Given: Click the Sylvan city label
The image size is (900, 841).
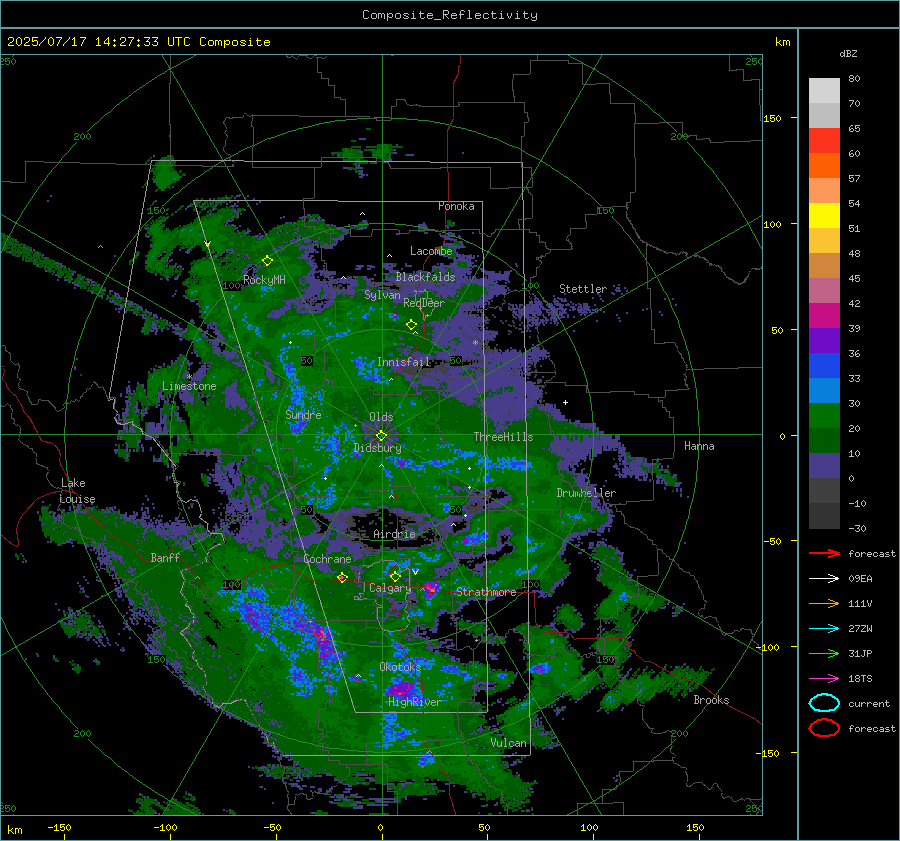Looking at the screenshot, I should [382, 295].
